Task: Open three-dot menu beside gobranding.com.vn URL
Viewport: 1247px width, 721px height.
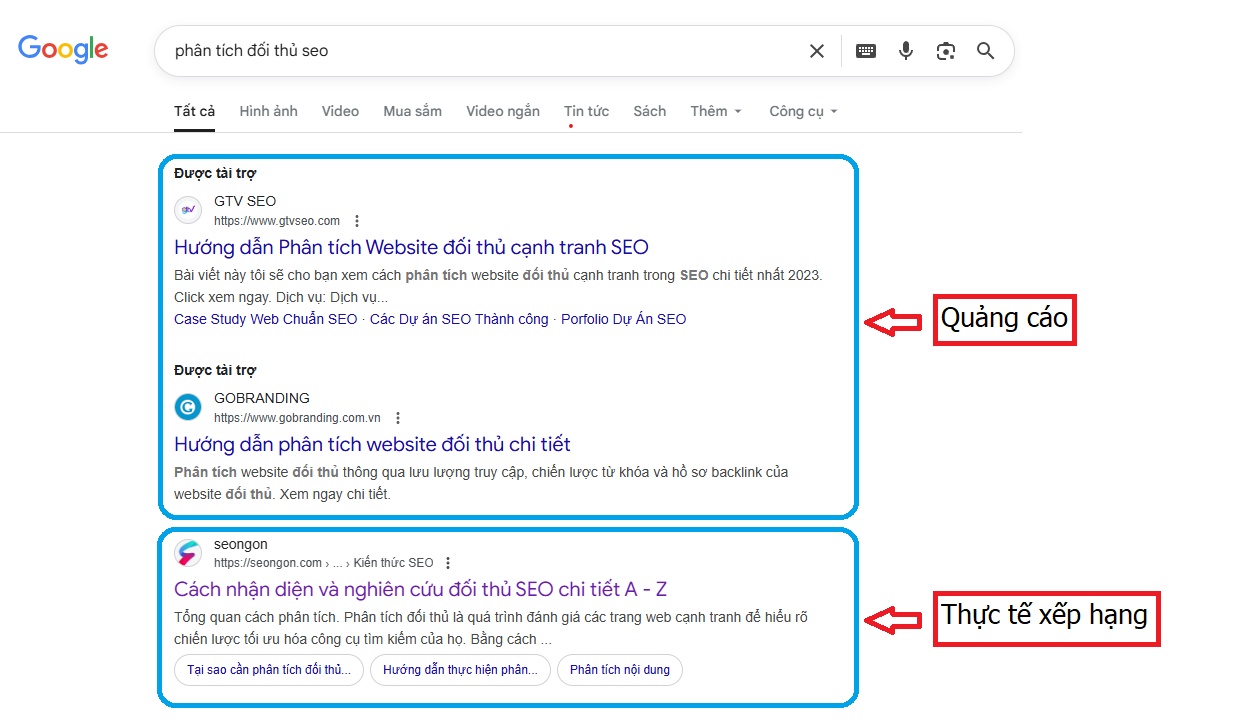Action: click(398, 418)
